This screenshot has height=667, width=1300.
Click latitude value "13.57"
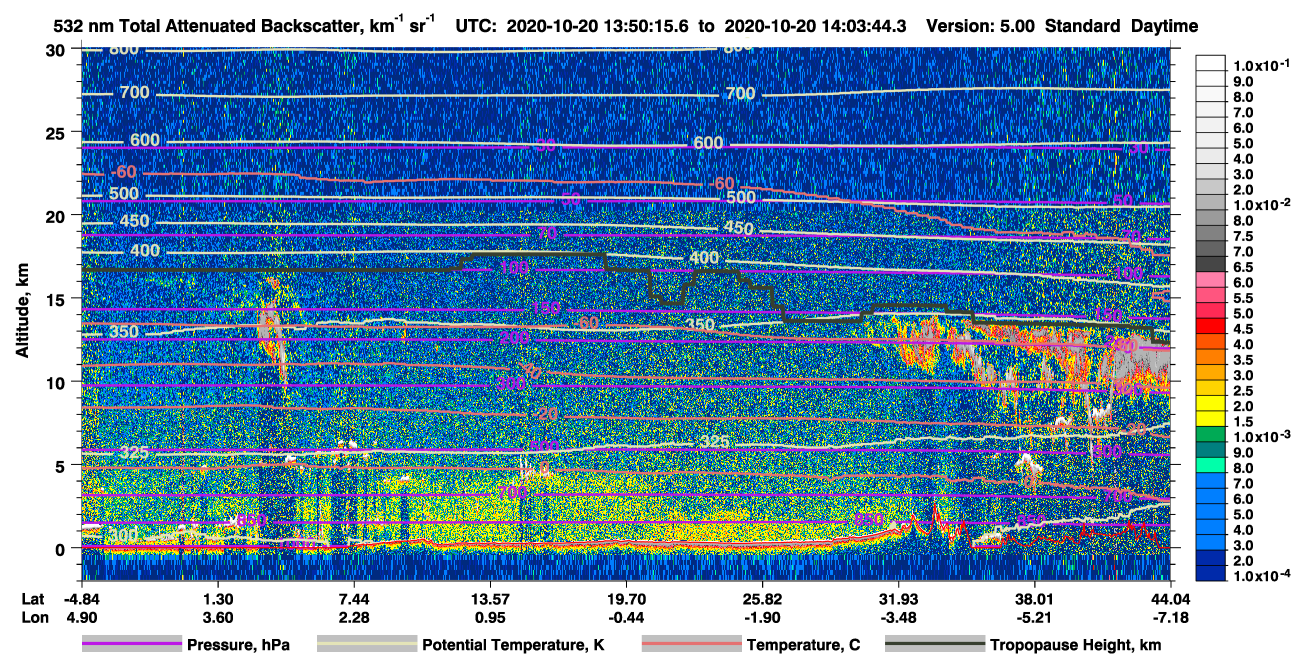pos(490,598)
